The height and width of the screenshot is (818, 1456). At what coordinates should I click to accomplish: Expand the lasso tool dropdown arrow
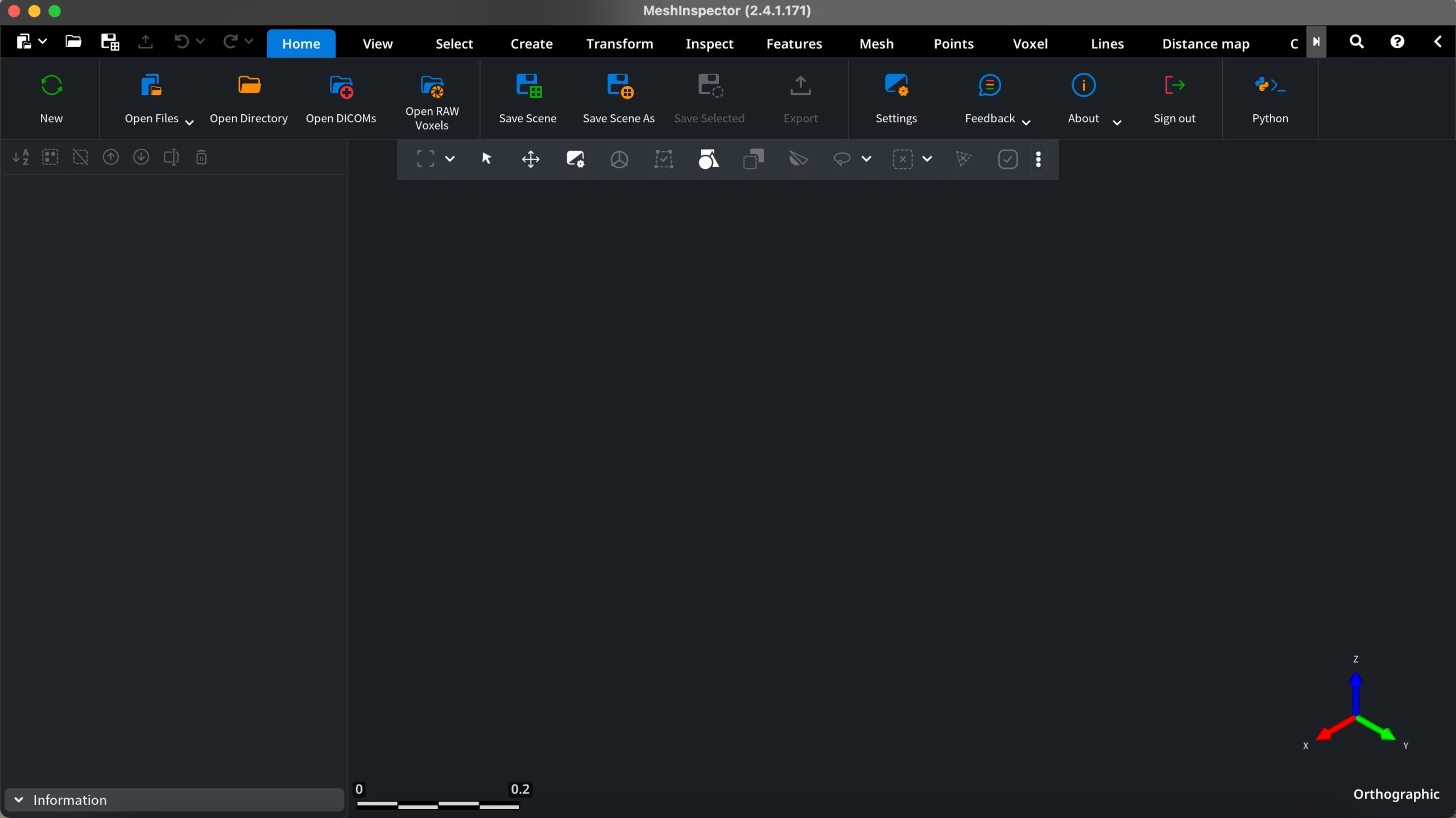[866, 159]
